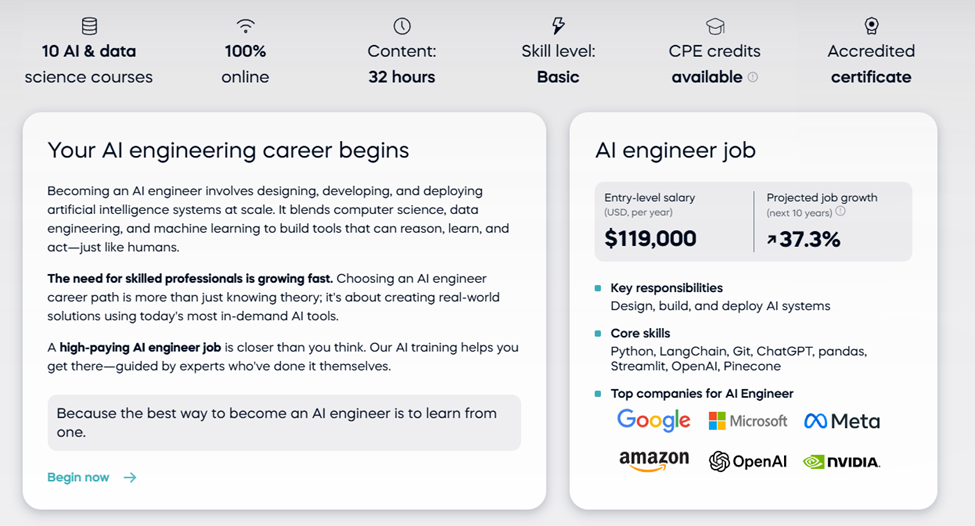Click the Wi-Fi icon above 100% online

[x=245, y=26]
